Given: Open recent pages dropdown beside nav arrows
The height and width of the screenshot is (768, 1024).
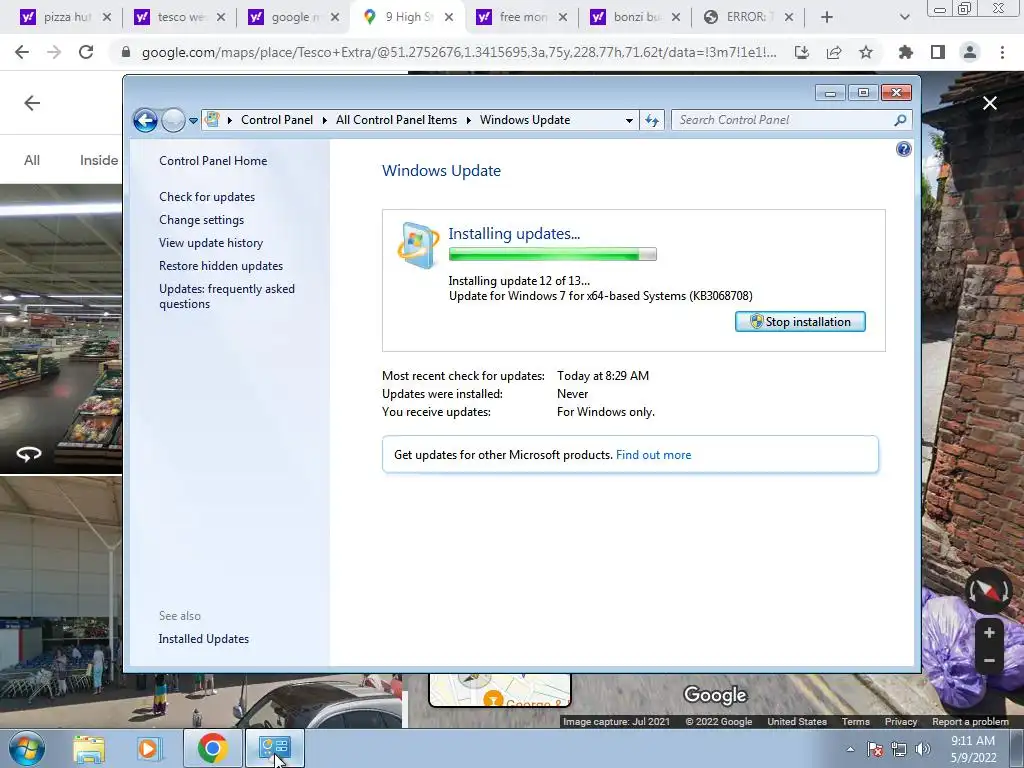Looking at the screenshot, I should tap(193, 121).
